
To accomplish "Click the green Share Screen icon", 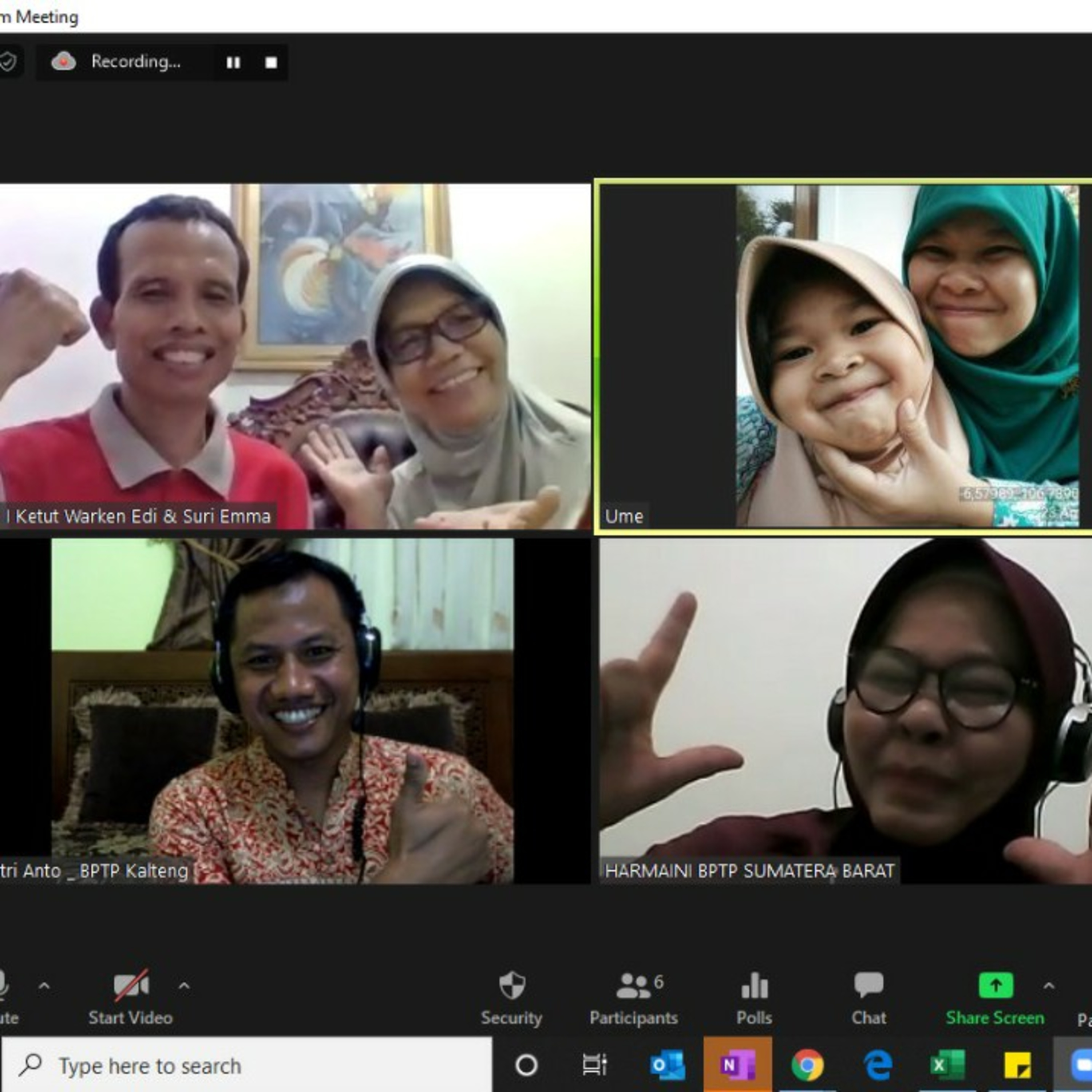I will (995, 986).
